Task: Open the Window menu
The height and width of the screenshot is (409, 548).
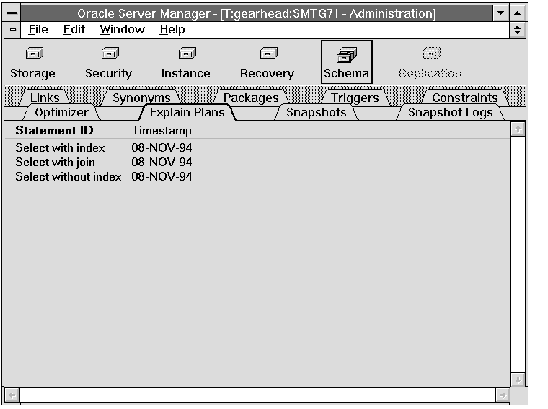Action: [122, 30]
